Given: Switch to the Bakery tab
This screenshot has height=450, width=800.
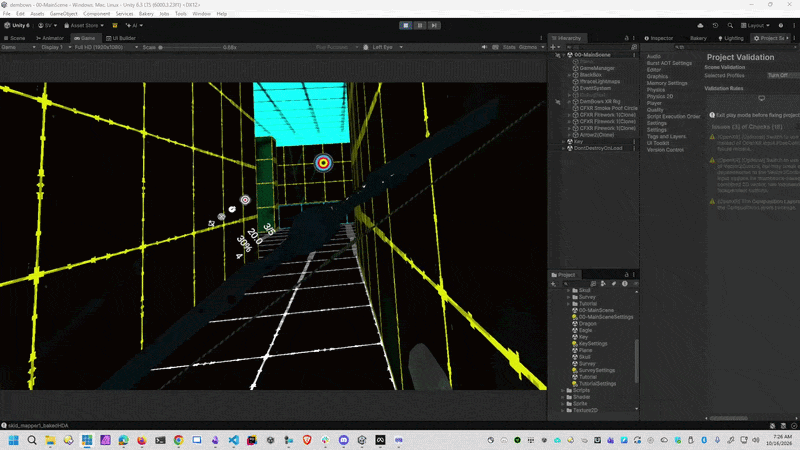Looking at the screenshot, I should point(698,38).
